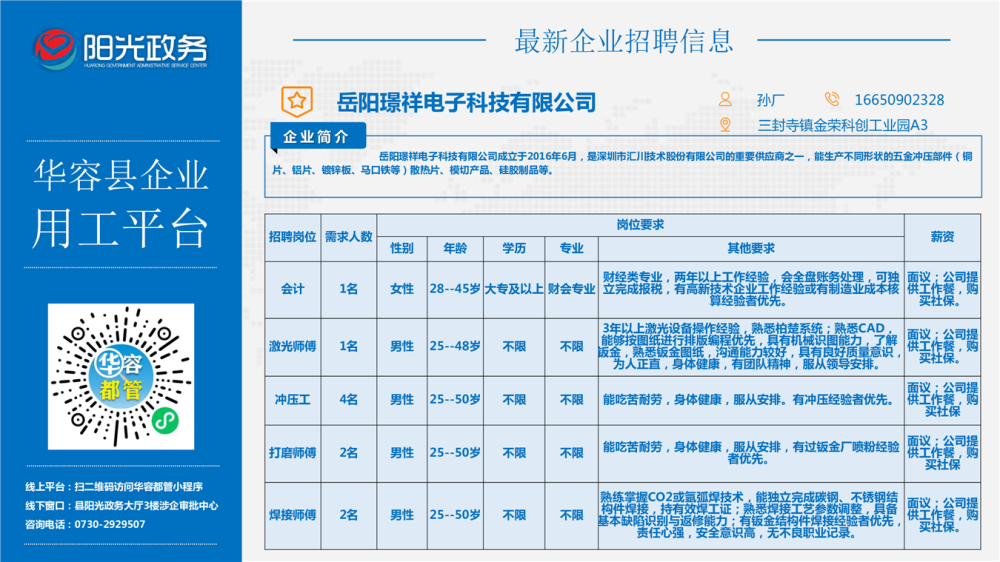Click the 华容县企业用工平台 title

(120, 203)
